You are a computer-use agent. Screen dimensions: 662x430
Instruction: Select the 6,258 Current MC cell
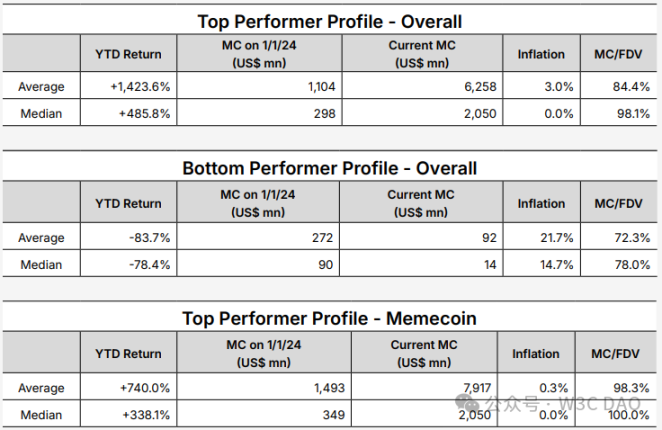(478, 87)
